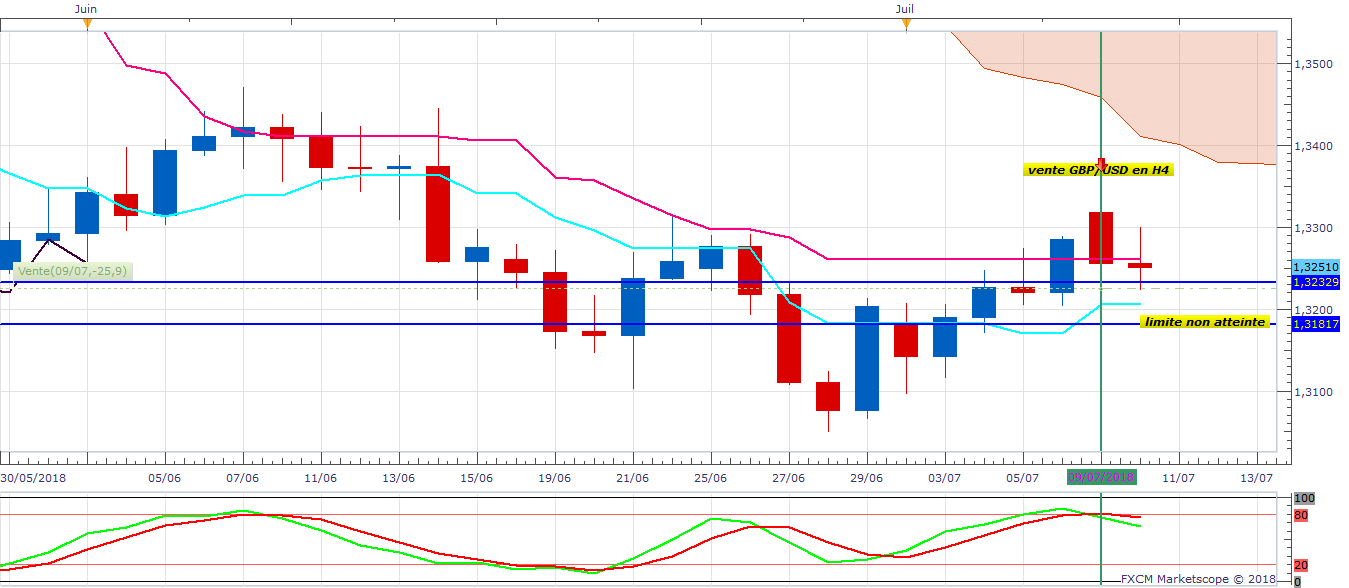Image resolution: width=1349 pixels, height=588 pixels.
Task: Click the 11/06 date axis label
Action: (x=320, y=478)
